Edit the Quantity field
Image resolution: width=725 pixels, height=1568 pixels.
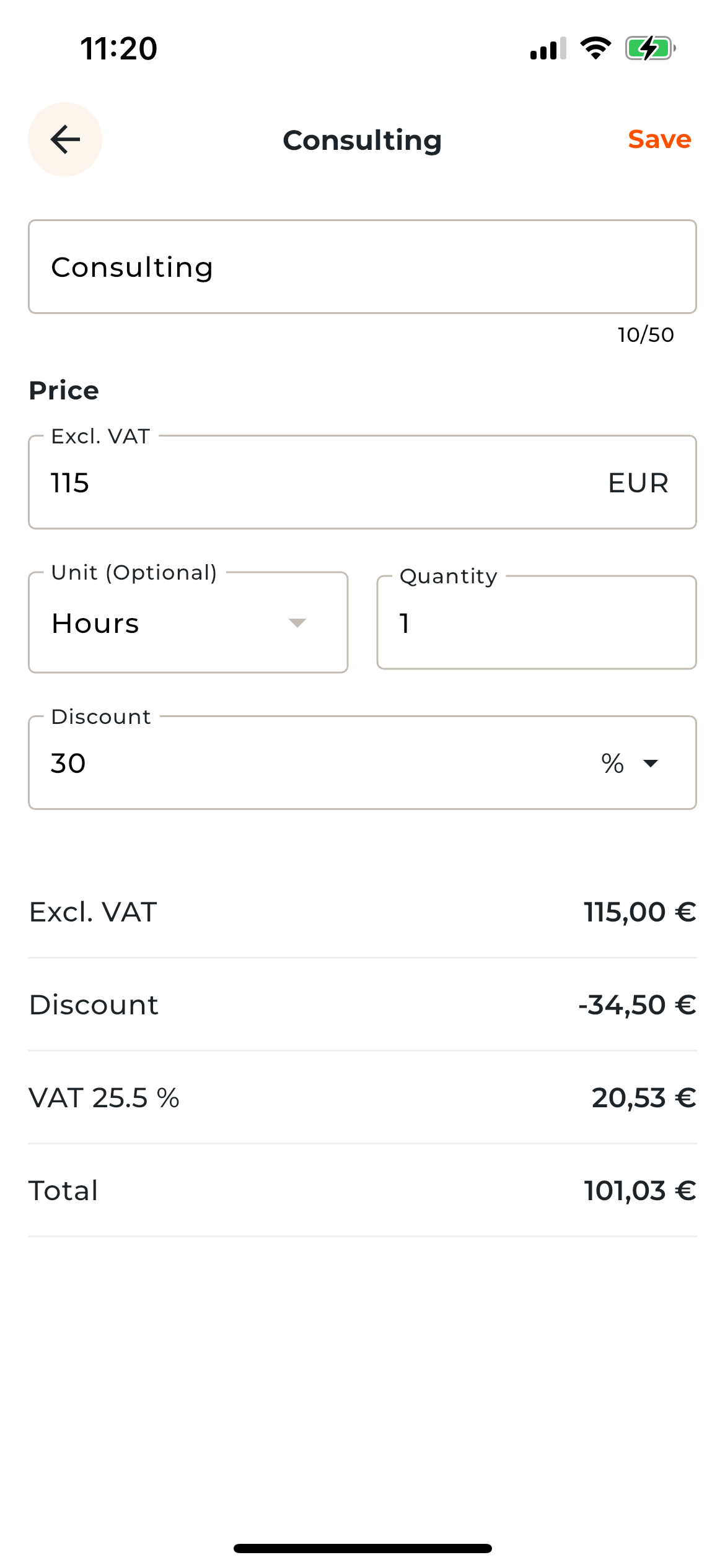(x=536, y=623)
